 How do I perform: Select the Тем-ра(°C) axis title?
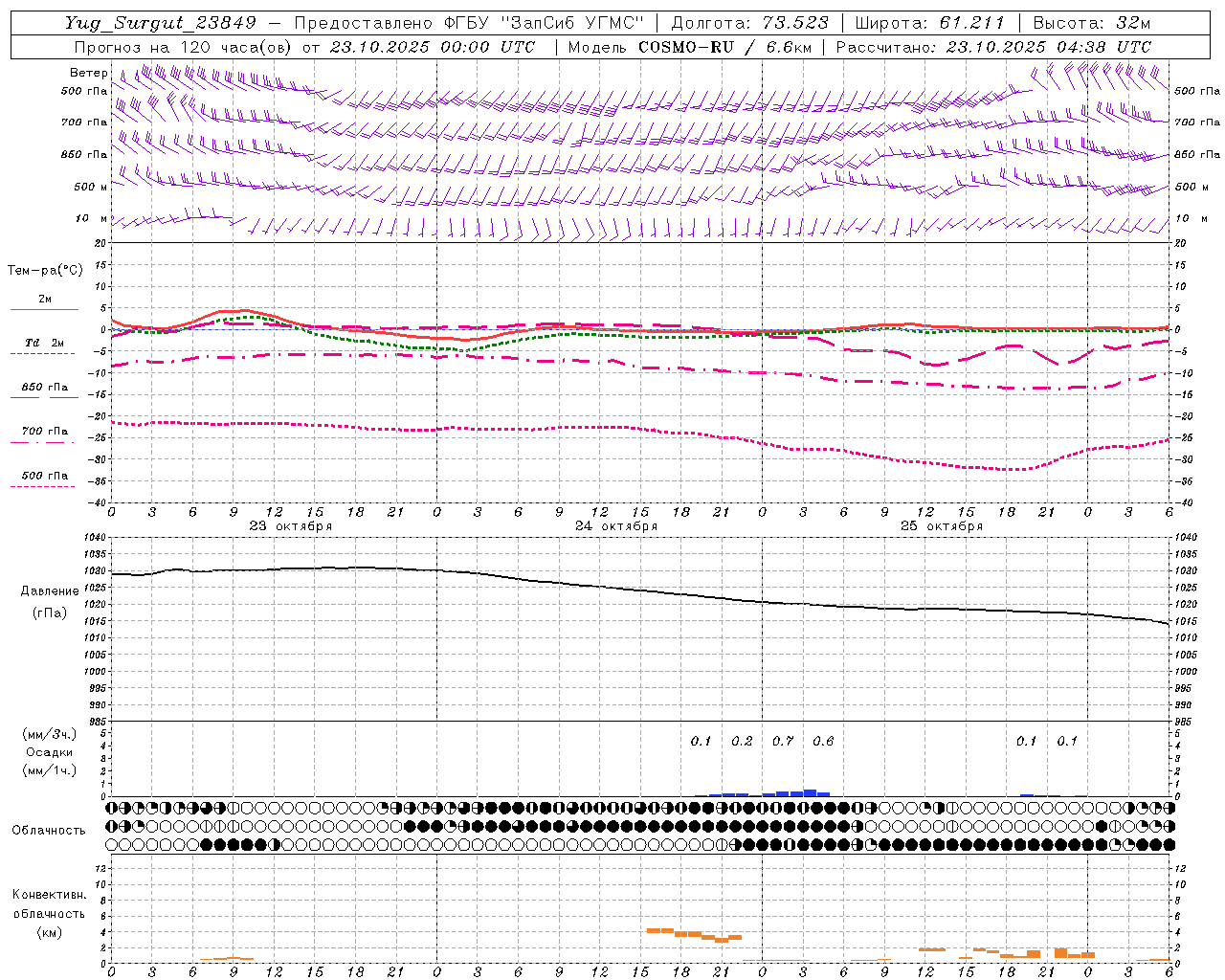point(45,271)
